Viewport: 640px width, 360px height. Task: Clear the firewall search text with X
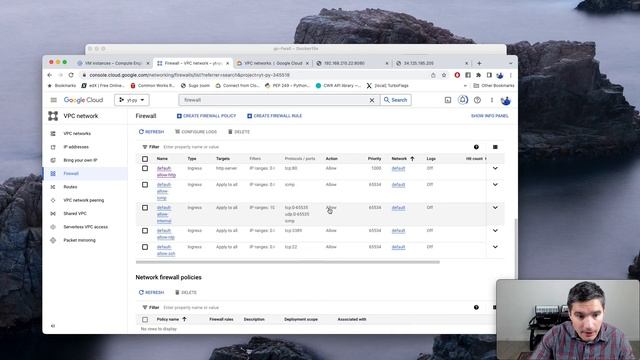coord(372,100)
